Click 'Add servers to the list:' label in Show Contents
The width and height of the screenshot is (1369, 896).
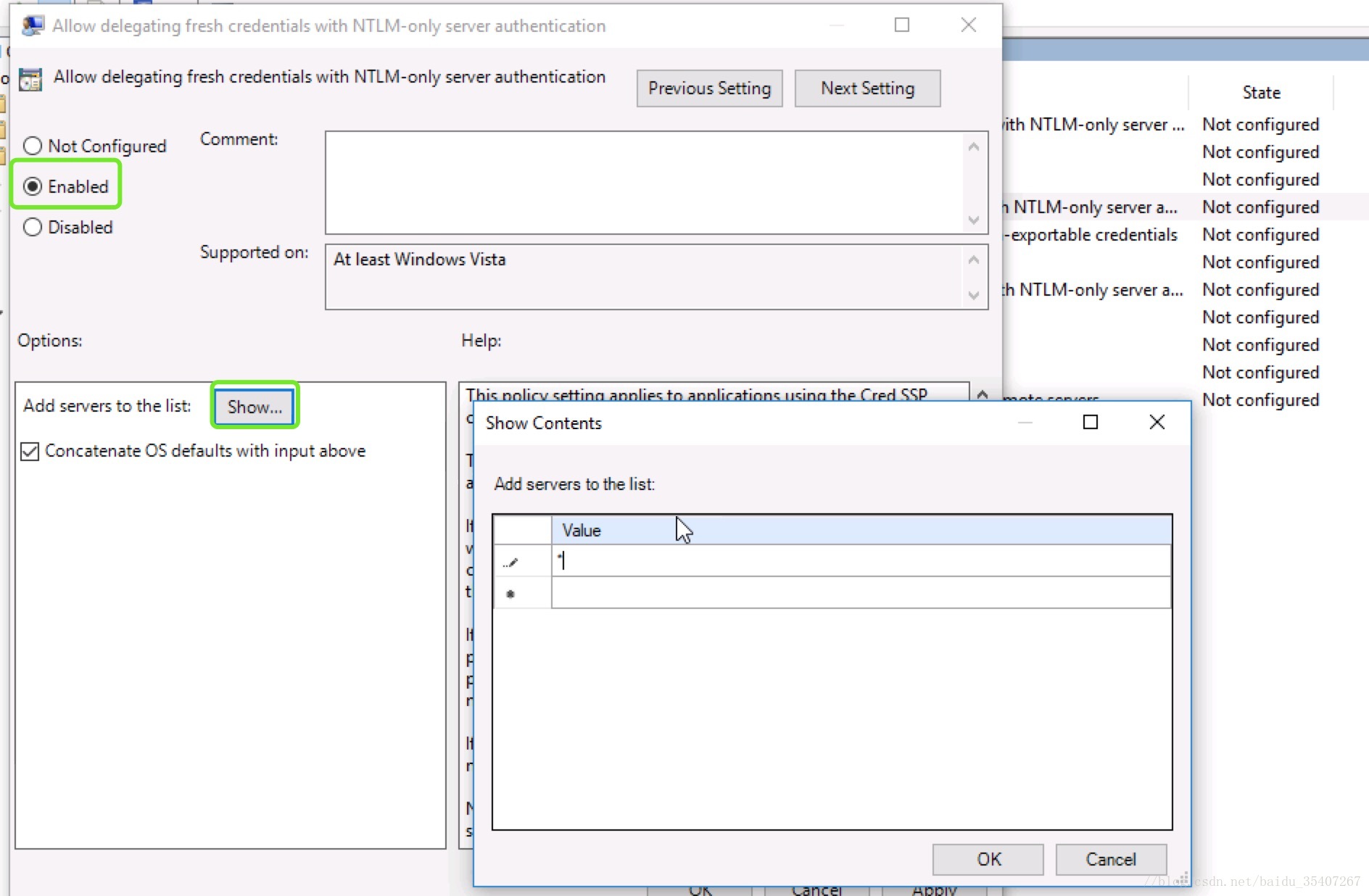(x=574, y=484)
